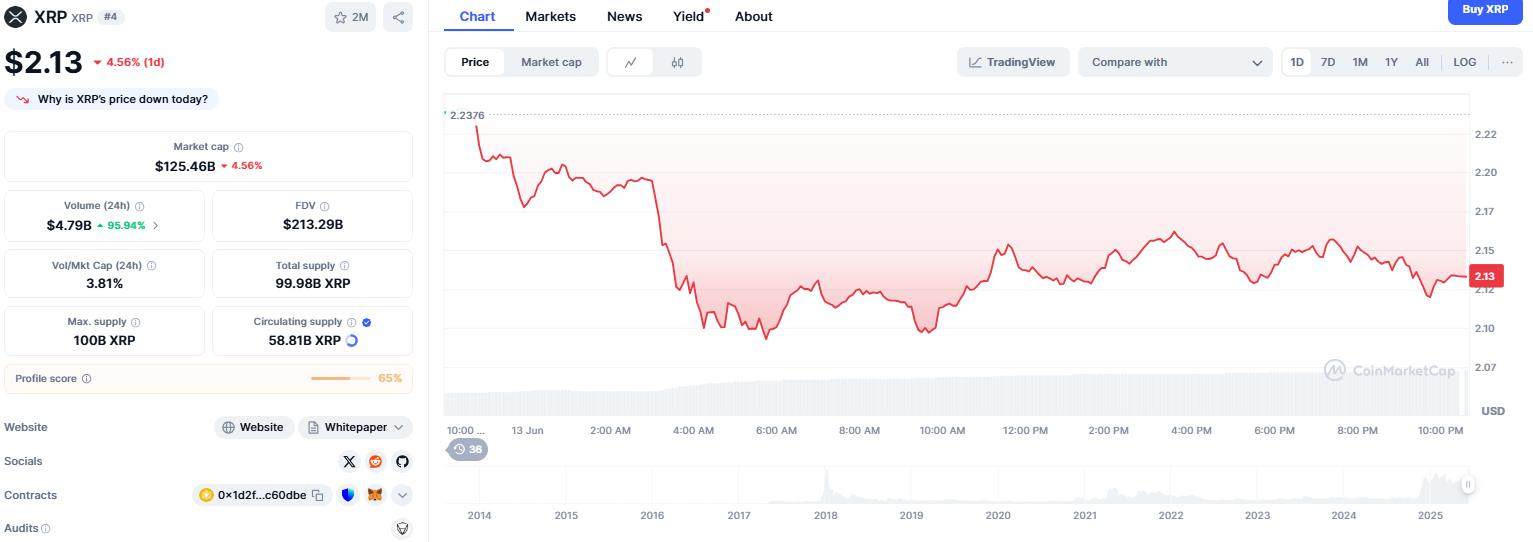Click the 58.81B XRP circulating supply value

pyautogui.click(x=304, y=340)
